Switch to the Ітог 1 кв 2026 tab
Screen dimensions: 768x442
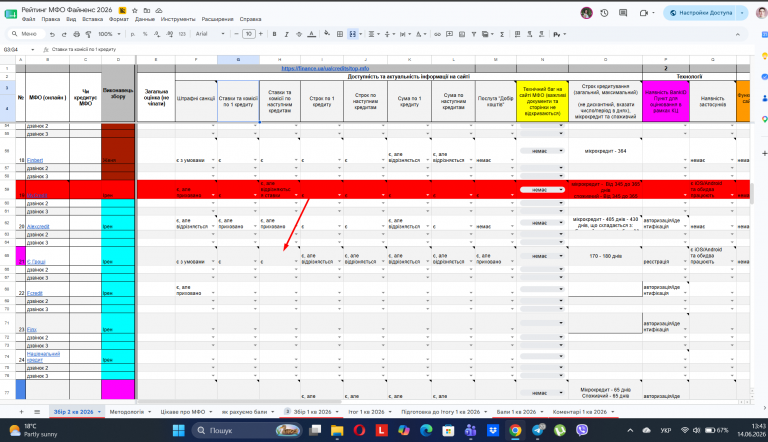pos(366,412)
